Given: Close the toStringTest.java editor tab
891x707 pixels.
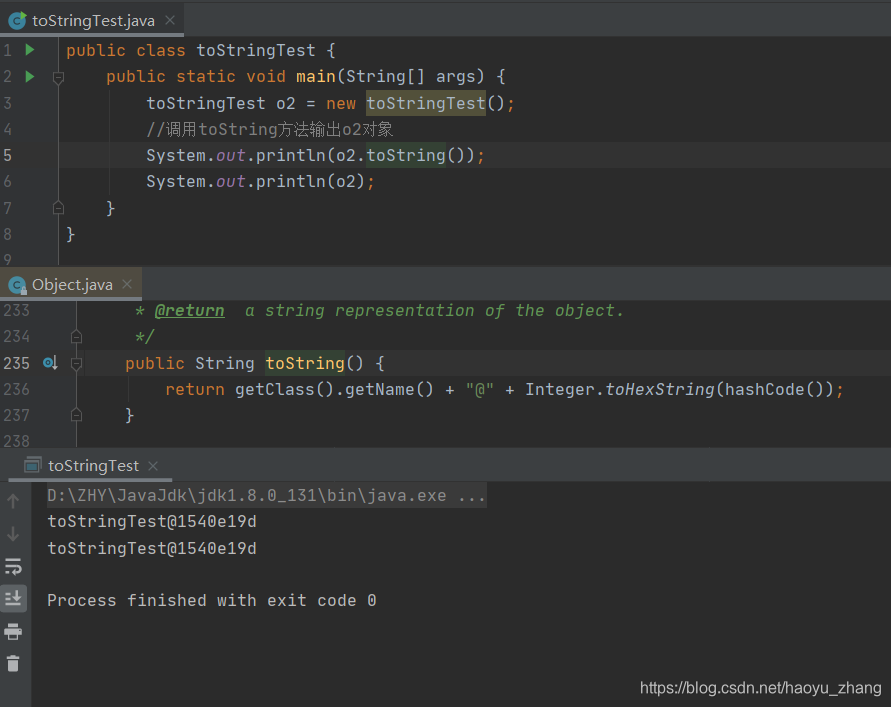Looking at the screenshot, I should [x=170, y=20].
